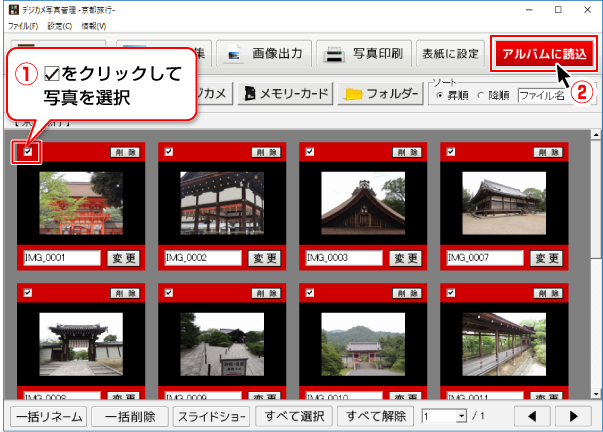Click the scrollbar down arrow
Screen dimensions: 603x432
(x=596, y=394)
